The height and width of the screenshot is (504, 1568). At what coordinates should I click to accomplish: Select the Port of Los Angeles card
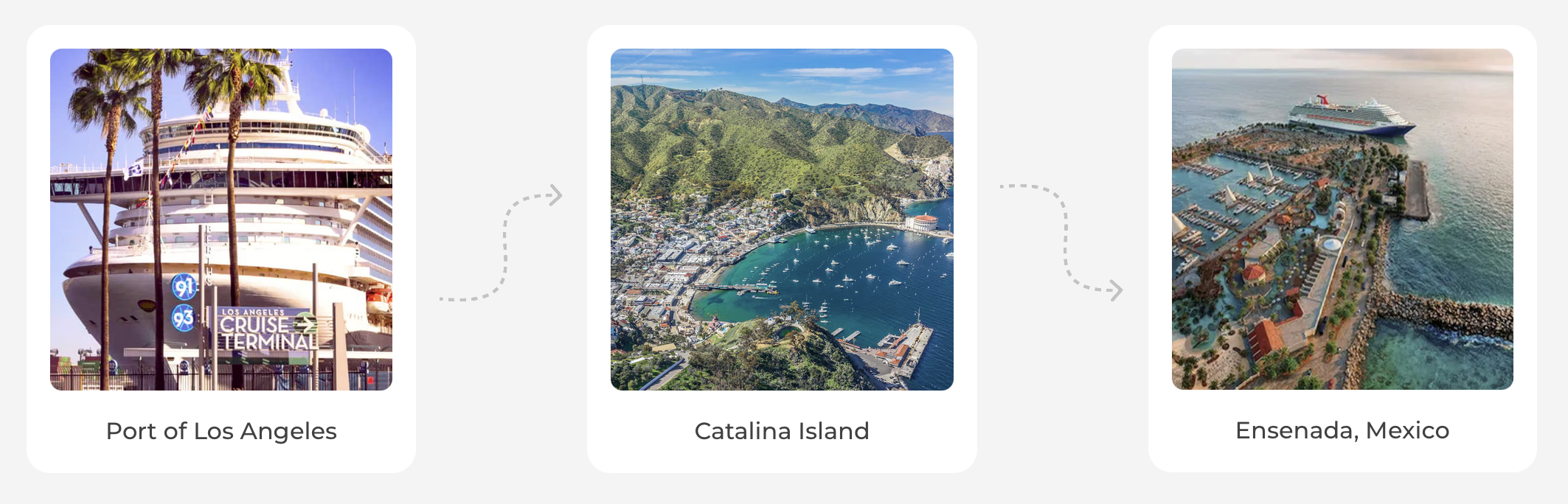(x=221, y=249)
